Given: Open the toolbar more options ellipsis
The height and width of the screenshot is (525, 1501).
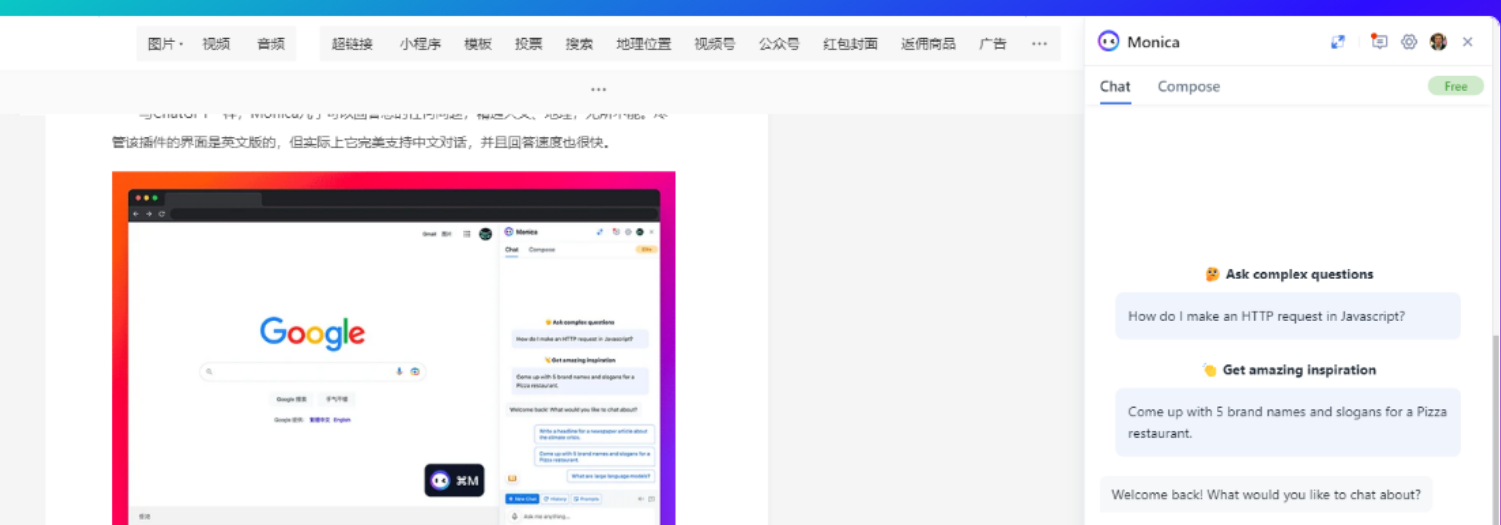Looking at the screenshot, I should coord(1039,44).
